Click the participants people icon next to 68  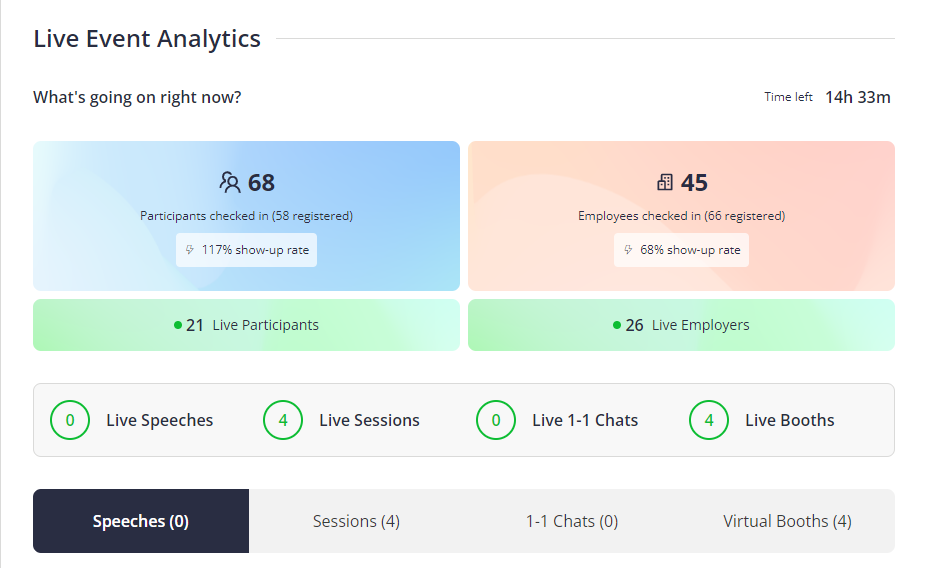[230, 183]
